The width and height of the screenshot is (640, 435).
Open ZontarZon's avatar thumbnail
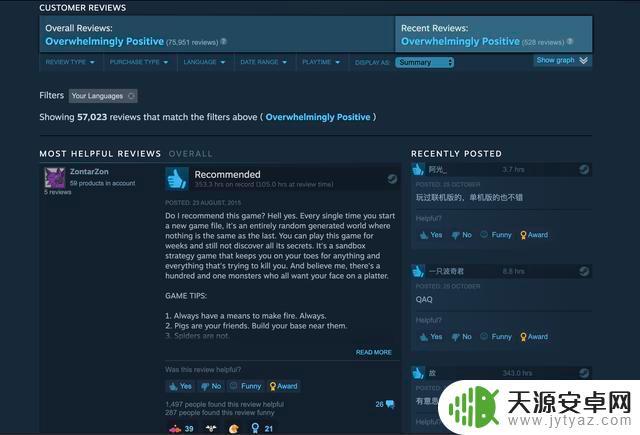click(55, 178)
